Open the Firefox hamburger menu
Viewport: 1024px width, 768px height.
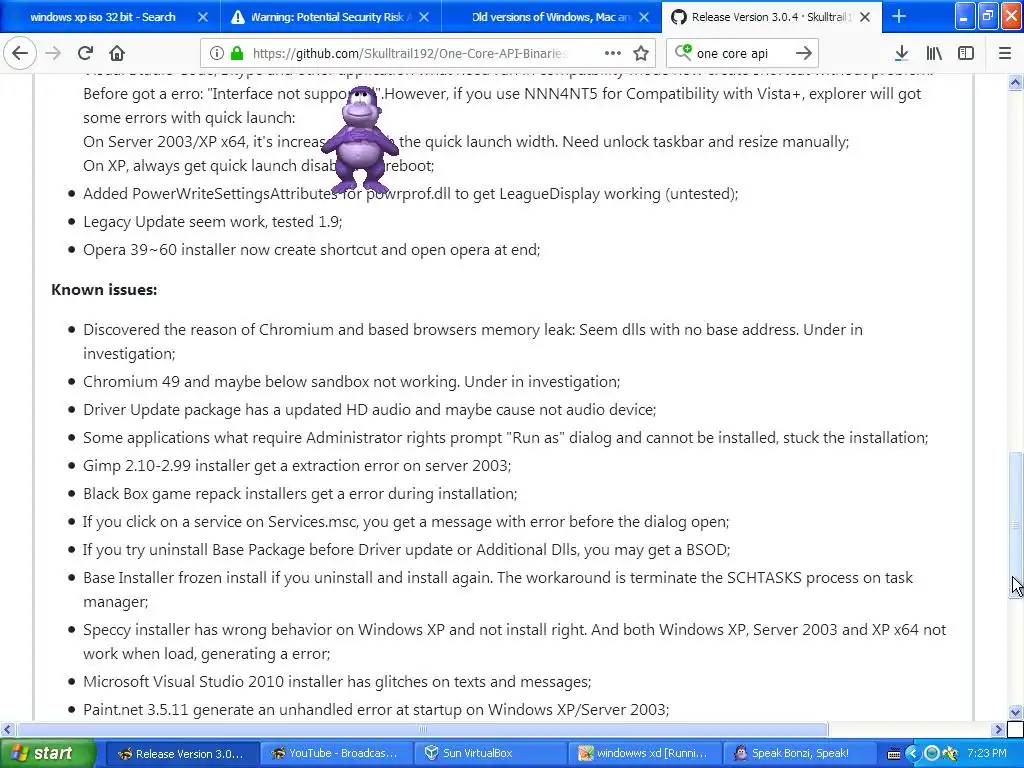[1005, 54]
